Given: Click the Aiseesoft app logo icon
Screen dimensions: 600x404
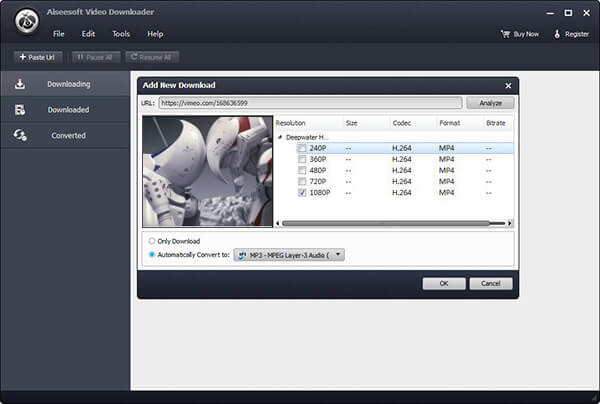Looking at the screenshot, I should click(x=26, y=21).
